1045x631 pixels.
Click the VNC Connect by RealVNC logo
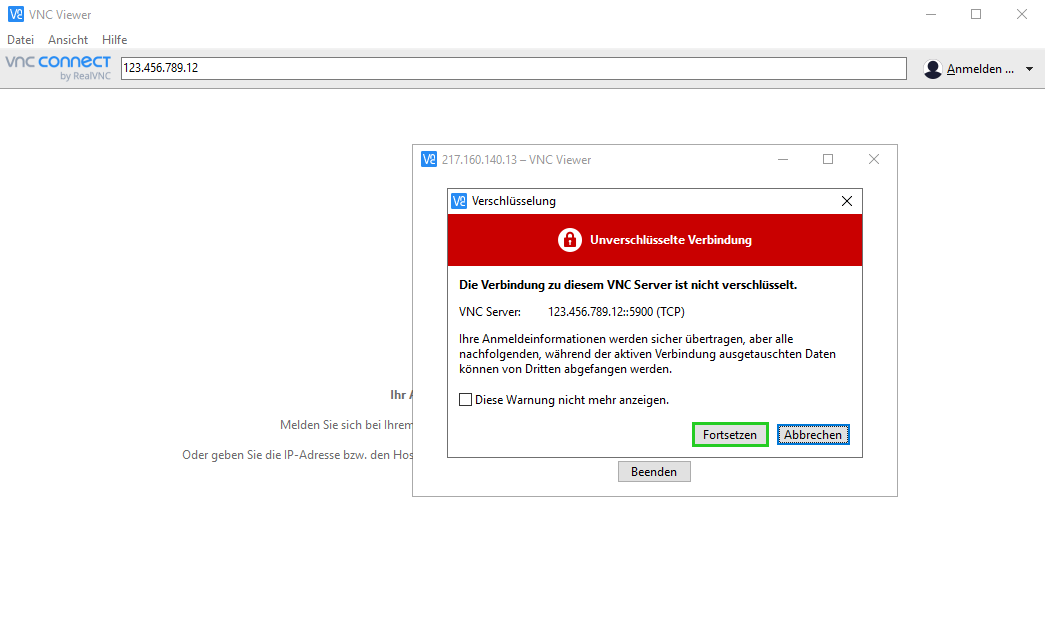pos(58,68)
